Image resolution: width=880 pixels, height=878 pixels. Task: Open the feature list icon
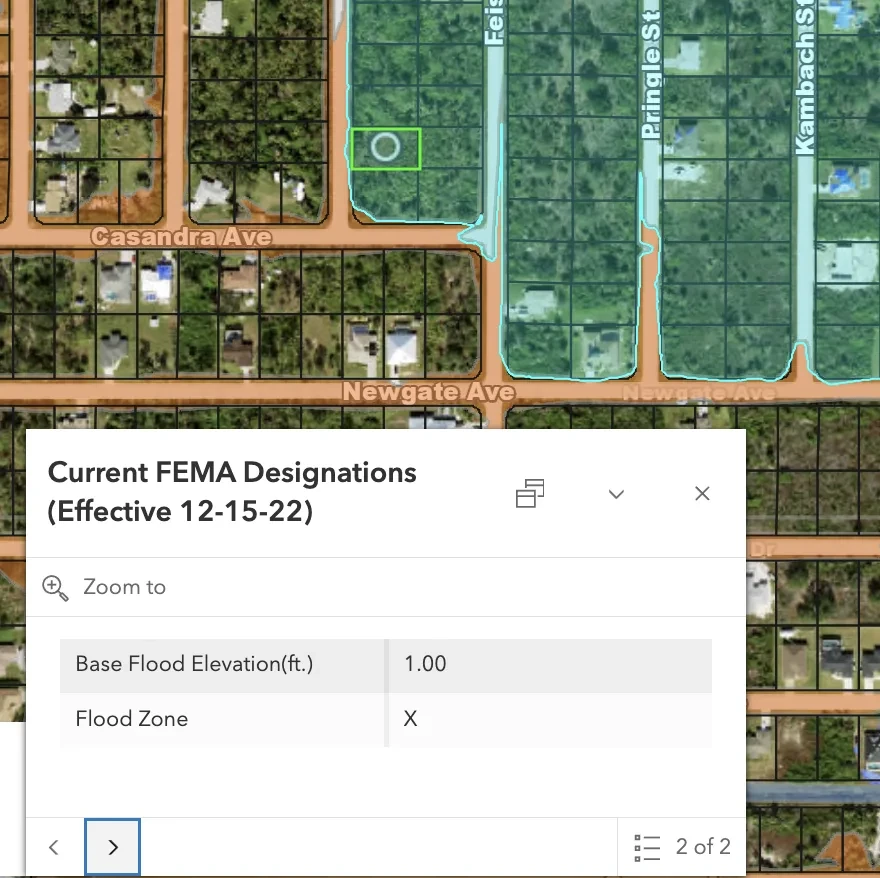[647, 847]
